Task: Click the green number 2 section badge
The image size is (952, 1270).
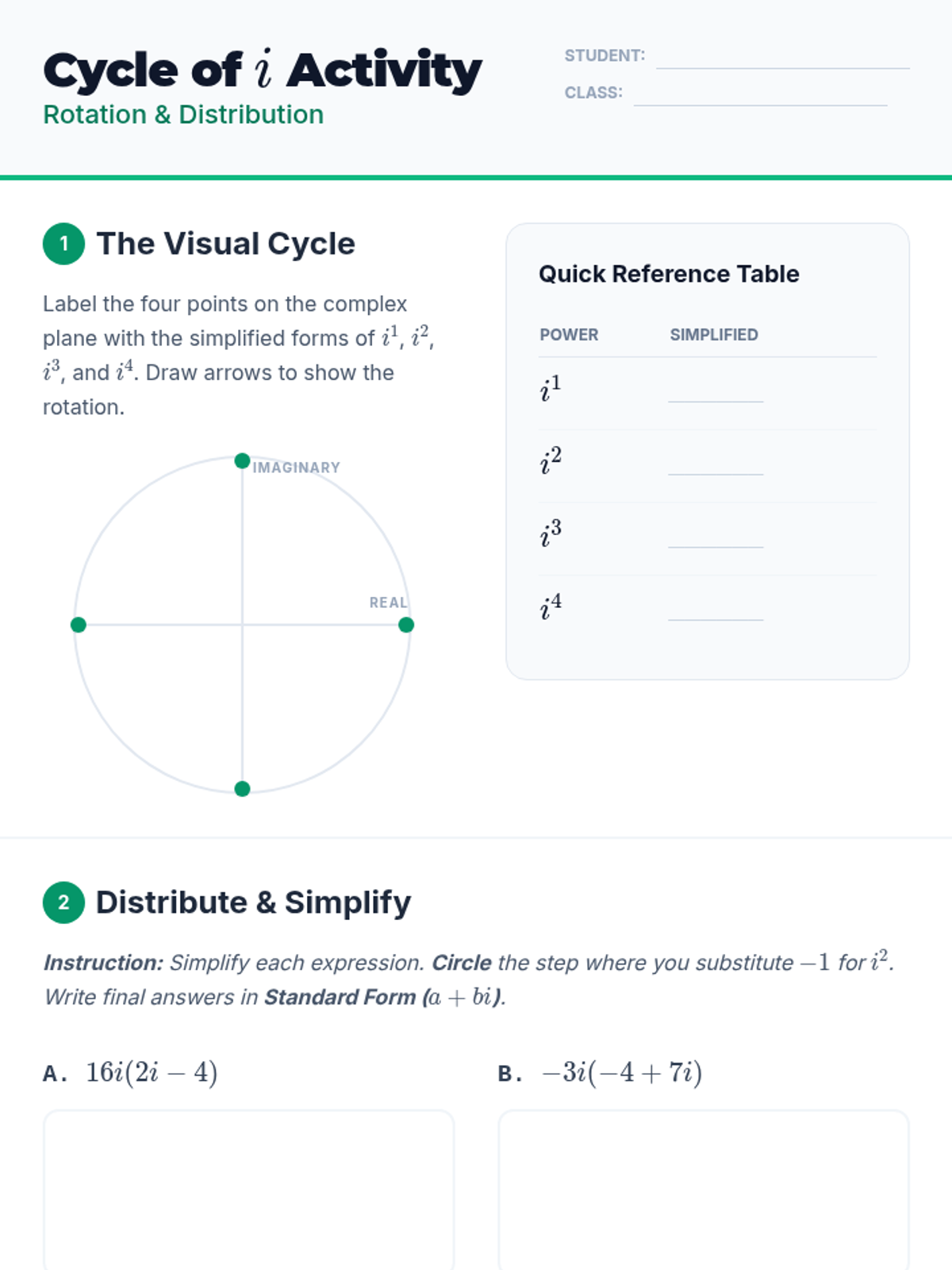Action: click(x=63, y=902)
